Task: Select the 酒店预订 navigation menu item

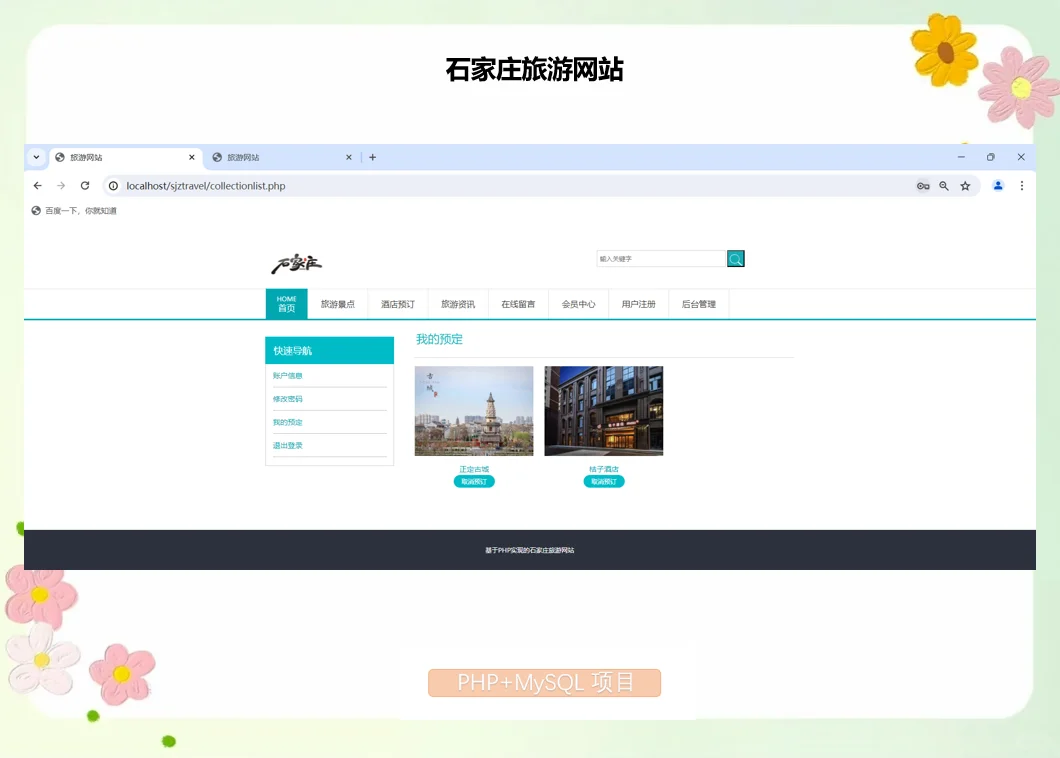Action: pos(397,303)
